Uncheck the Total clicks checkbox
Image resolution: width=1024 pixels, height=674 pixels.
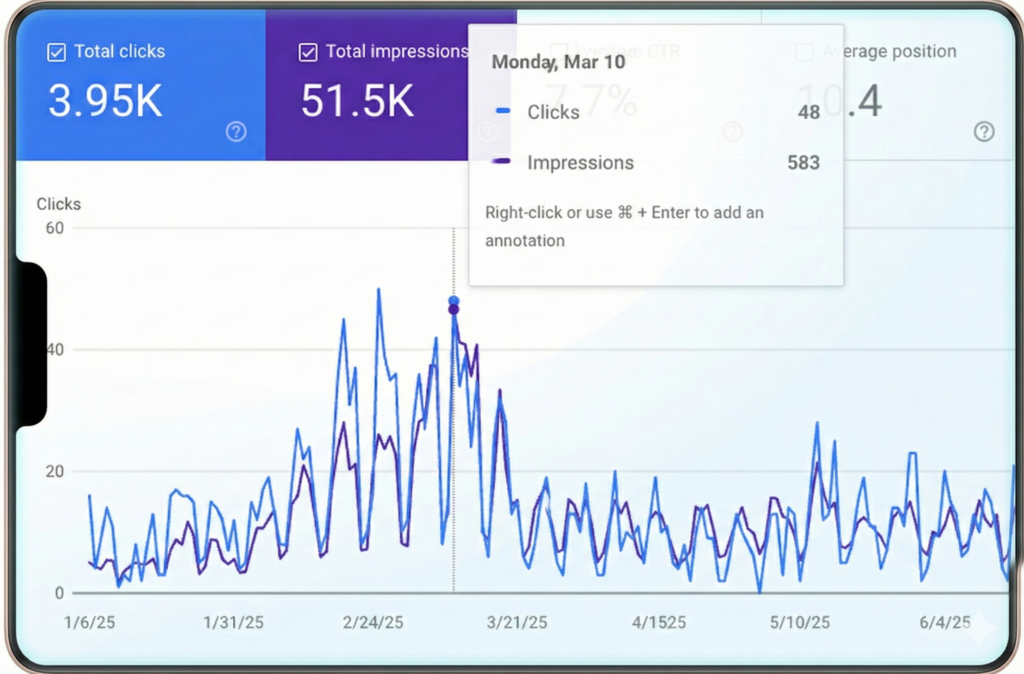pyautogui.click(x=59, y=51)
